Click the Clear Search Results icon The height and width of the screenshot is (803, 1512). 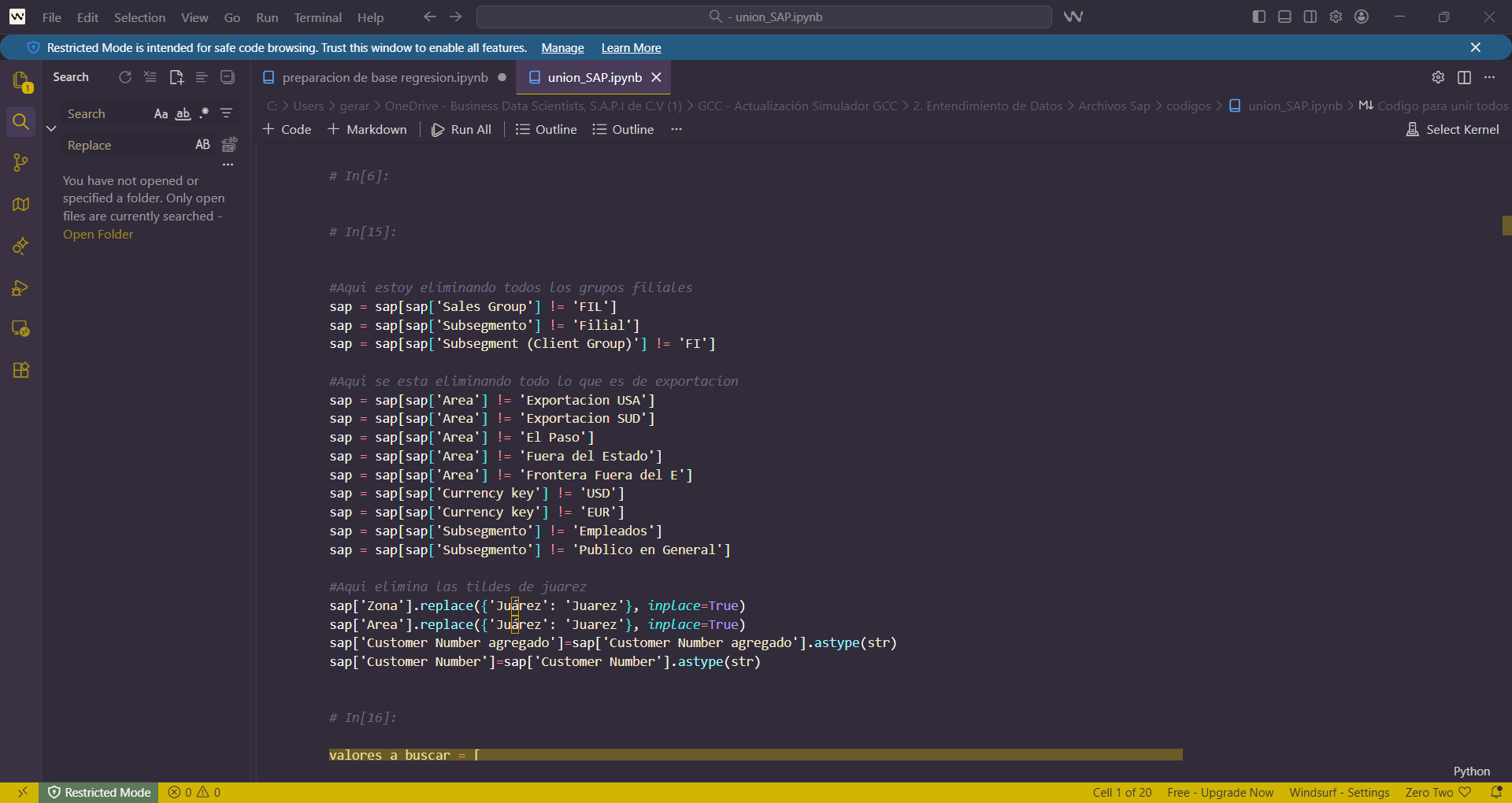150,77
